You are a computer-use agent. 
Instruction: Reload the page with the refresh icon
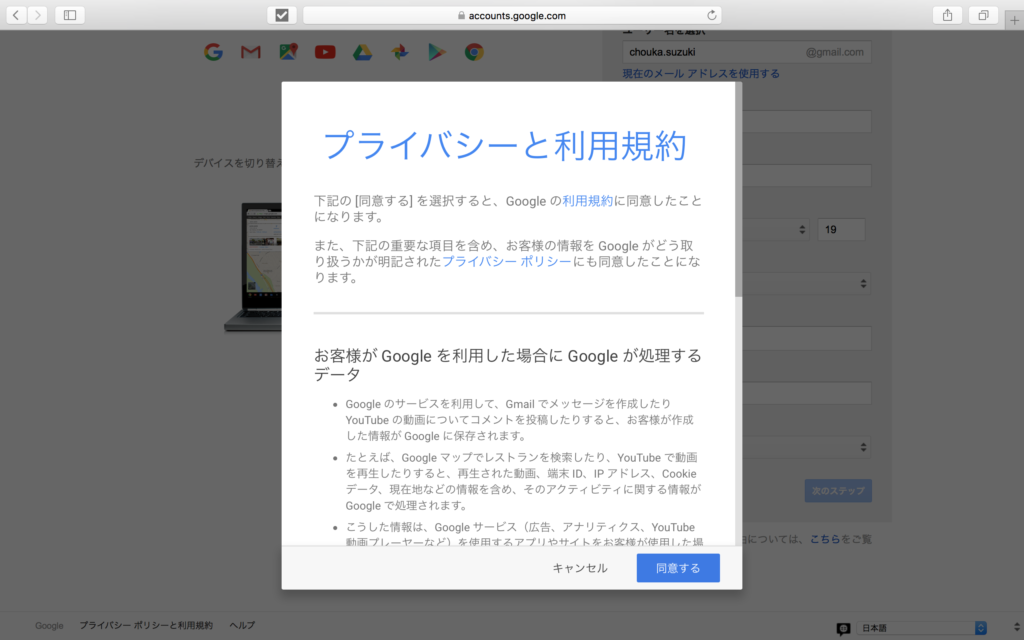(x=711, y=15)
